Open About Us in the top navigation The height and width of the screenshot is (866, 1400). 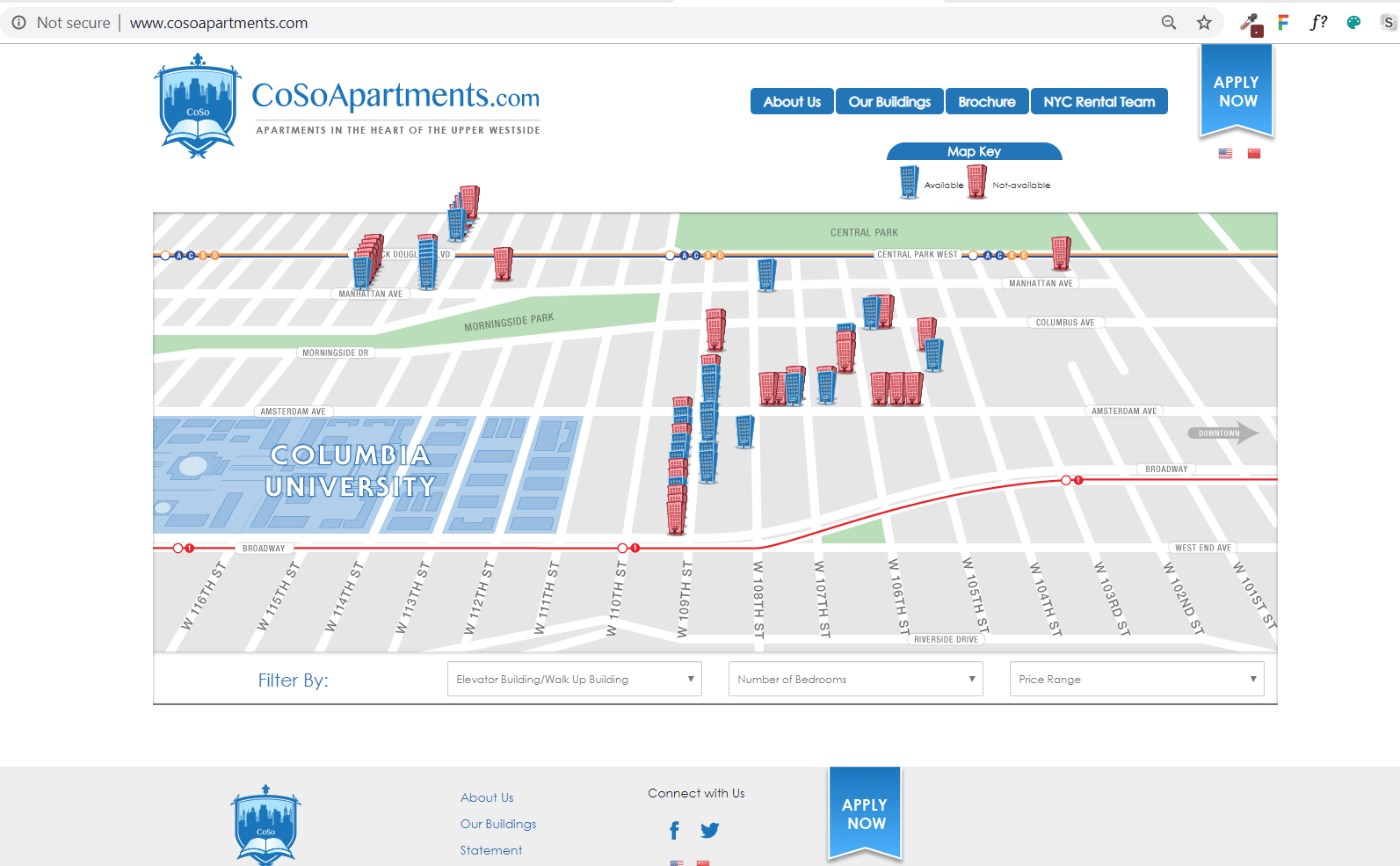[792, 101]
